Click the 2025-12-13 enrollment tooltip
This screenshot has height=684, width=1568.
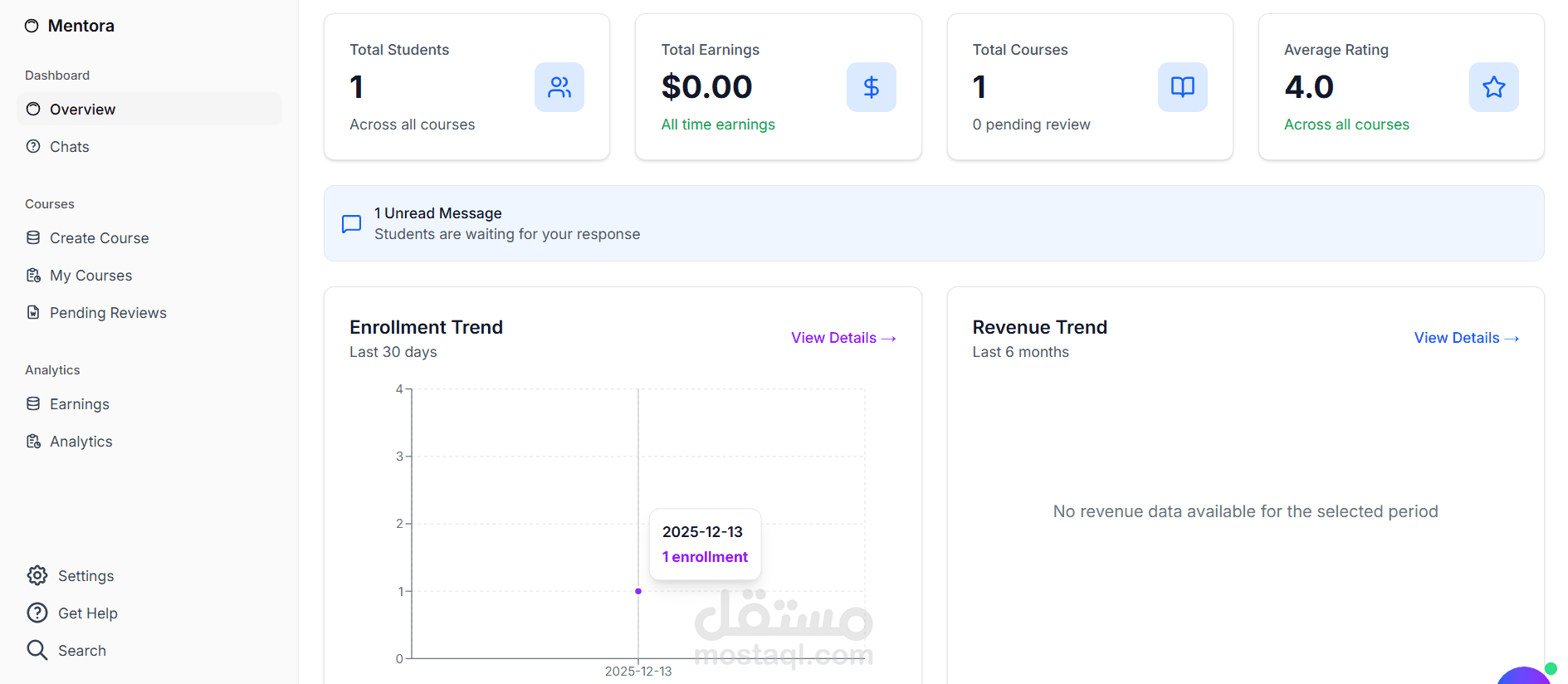(705, 545)
